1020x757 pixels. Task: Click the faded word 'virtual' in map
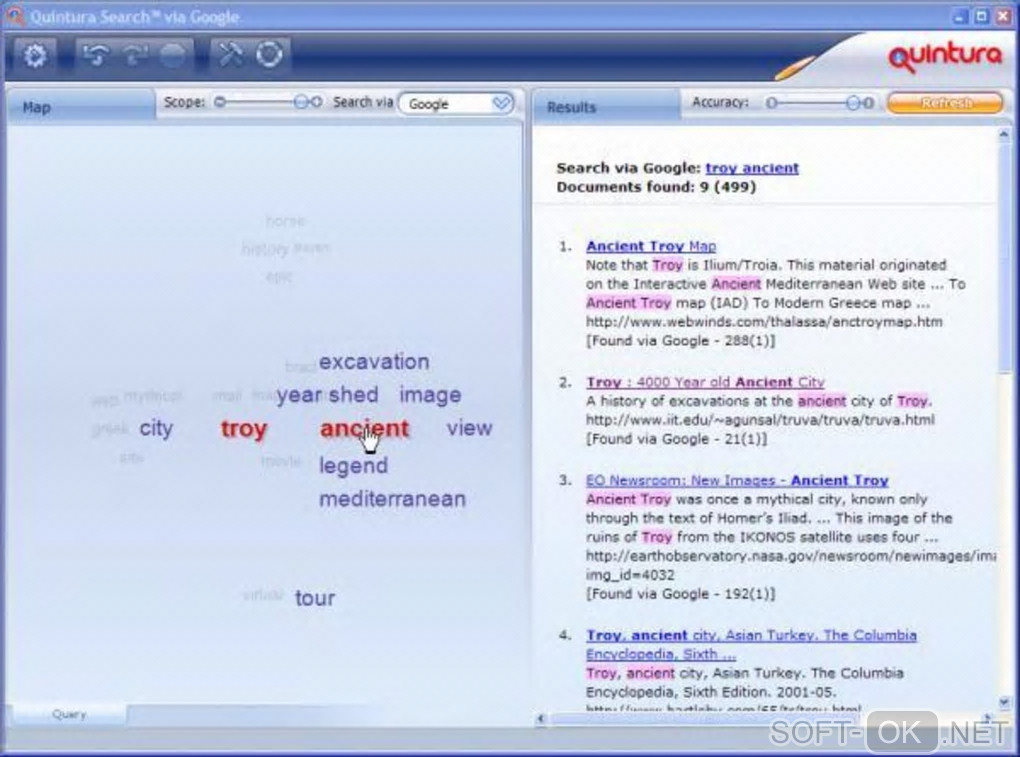[262, 594]
